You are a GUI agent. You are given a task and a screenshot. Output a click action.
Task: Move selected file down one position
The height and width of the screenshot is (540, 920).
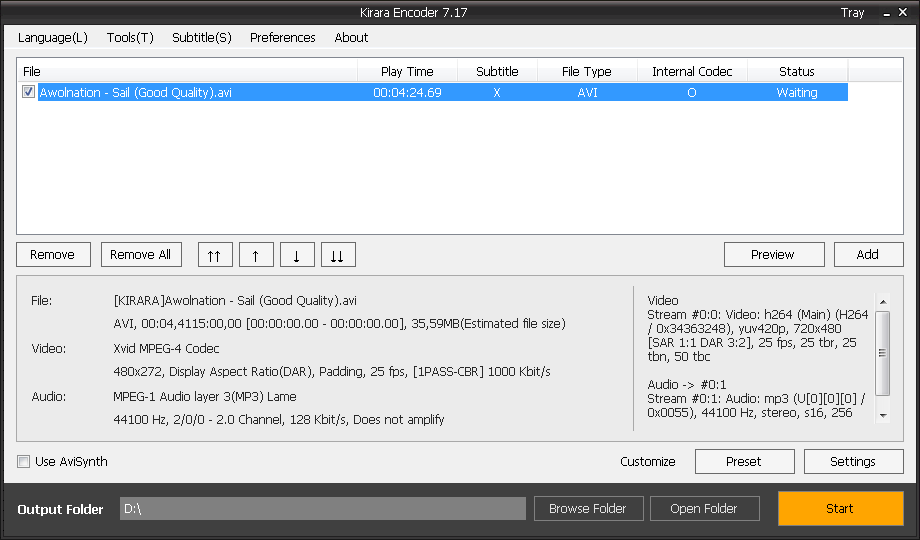click(297, 255)
